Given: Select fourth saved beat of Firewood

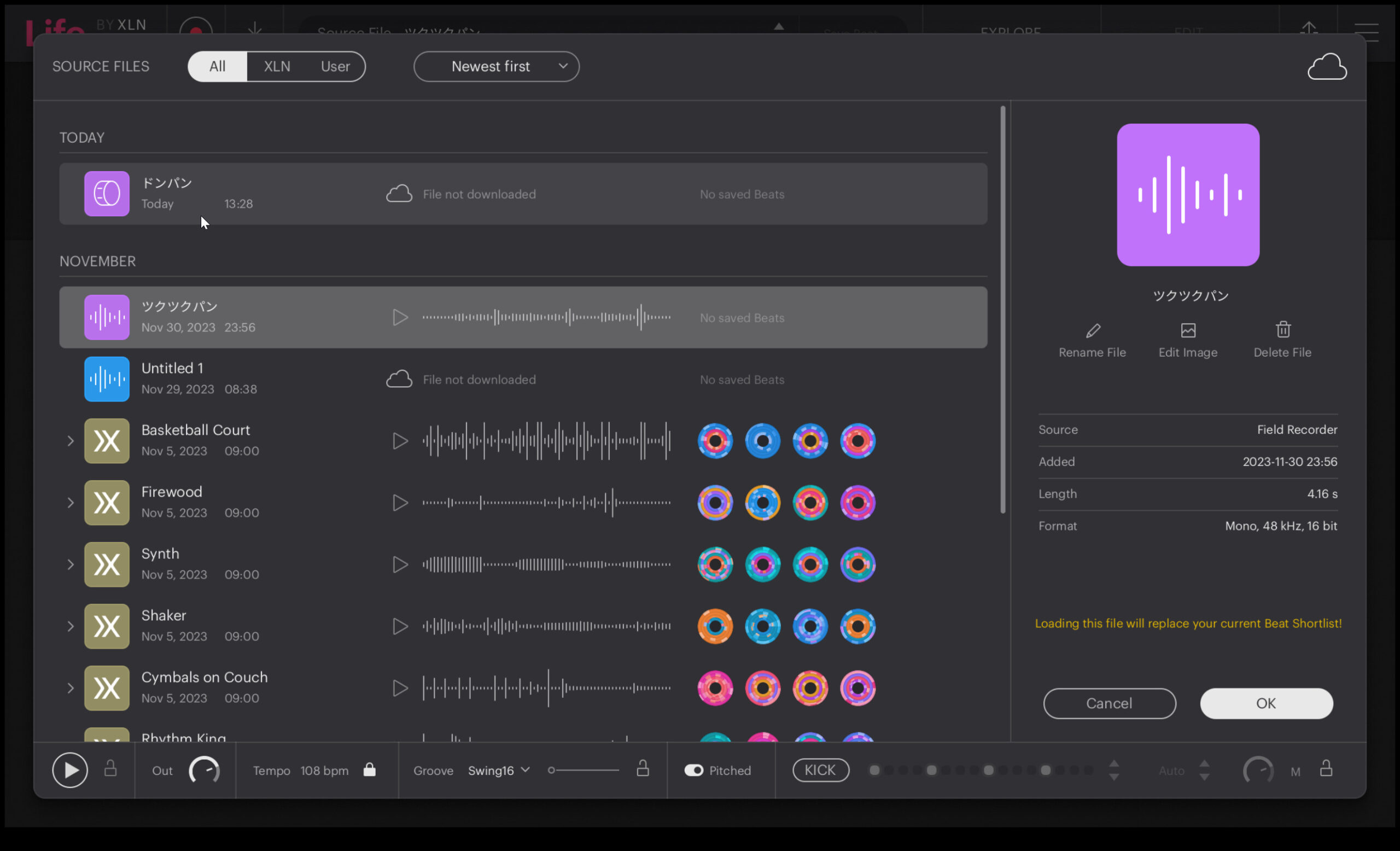Looking at the screenshot, I should coord(858,503).
